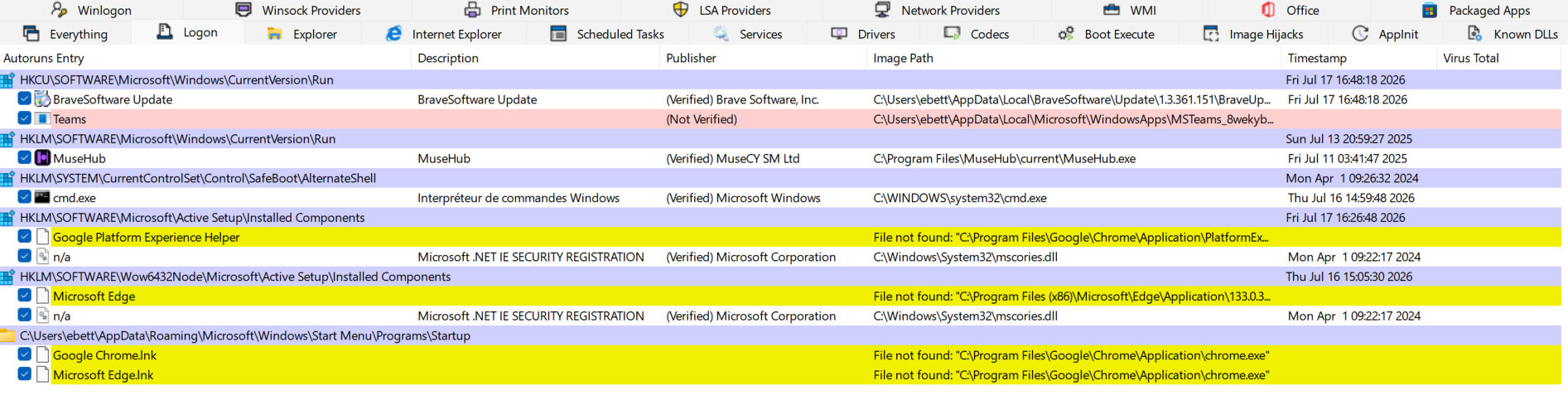Open the Services tab
This screenshot has width=1568, height=395.
748,34
